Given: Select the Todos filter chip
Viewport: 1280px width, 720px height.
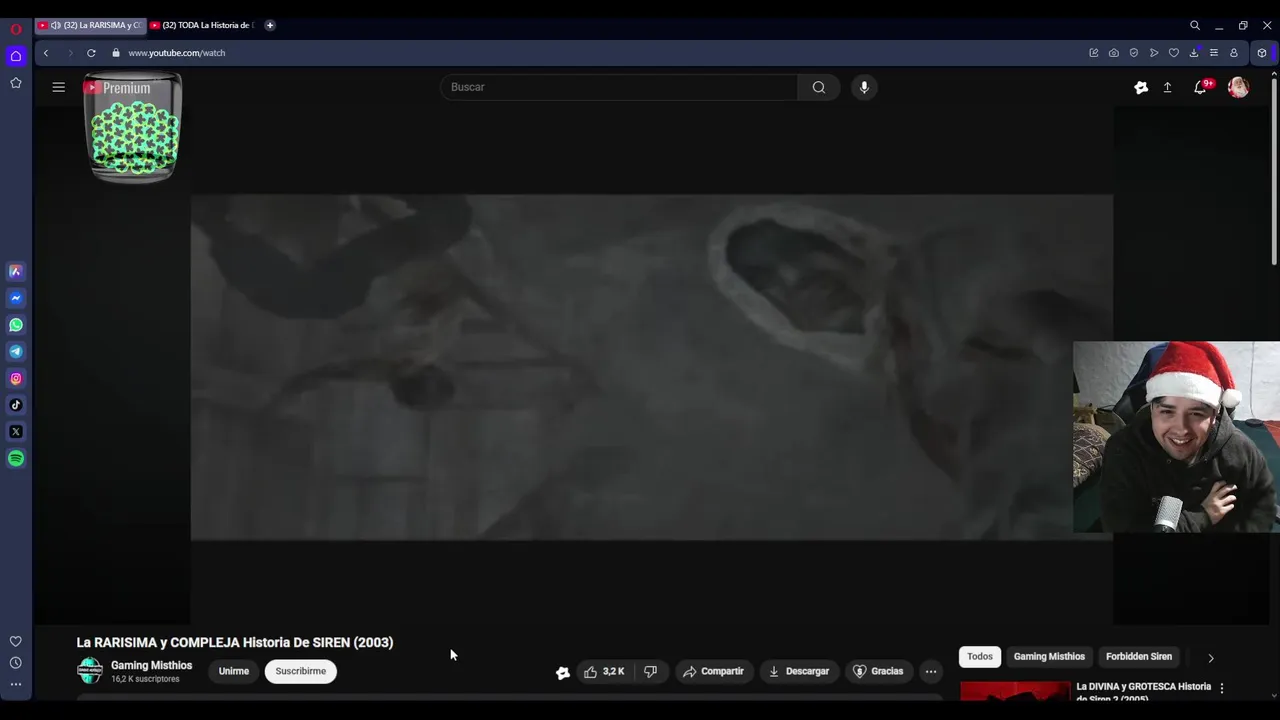Looking at the screenshot, I should [x=980, y=657].
